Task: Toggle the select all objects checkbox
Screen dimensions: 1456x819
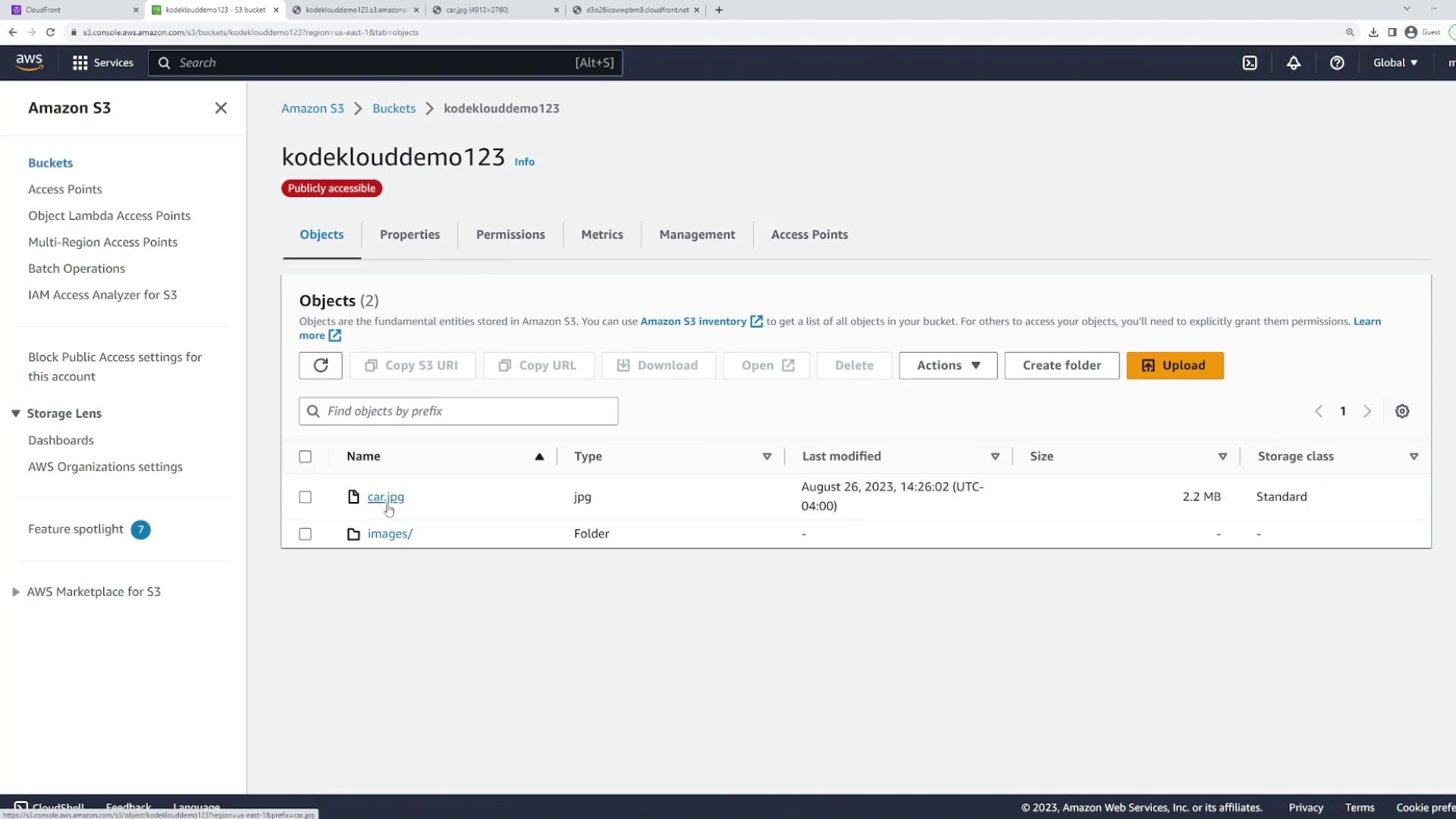Action: click(x=305, y=457)
